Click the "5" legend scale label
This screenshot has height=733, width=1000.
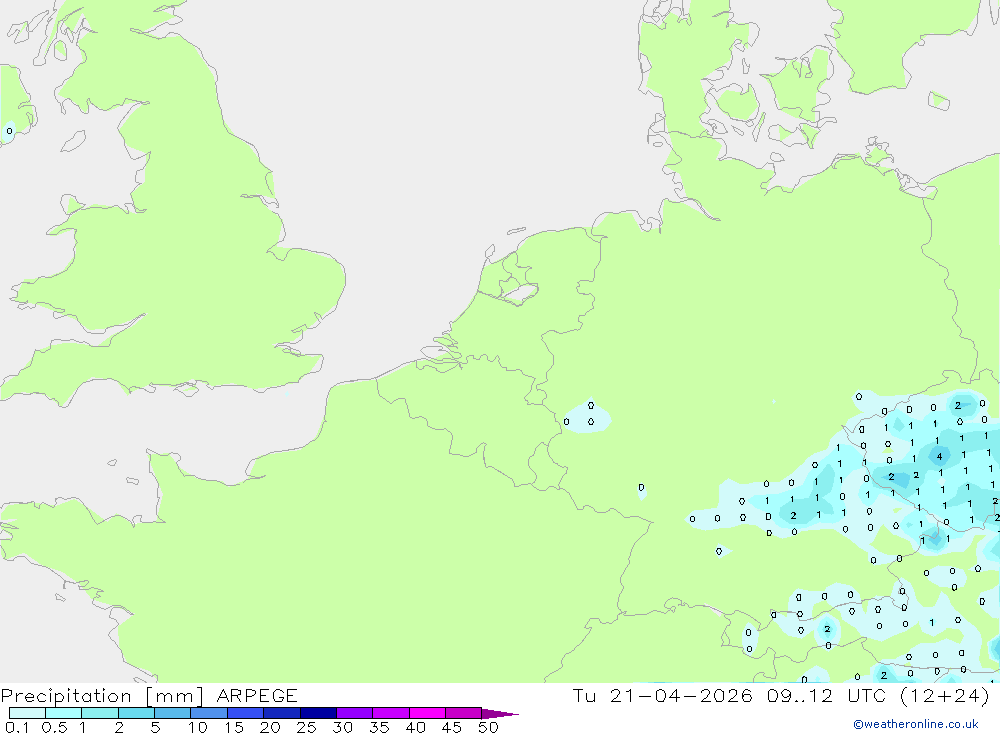tap(155, 727)
